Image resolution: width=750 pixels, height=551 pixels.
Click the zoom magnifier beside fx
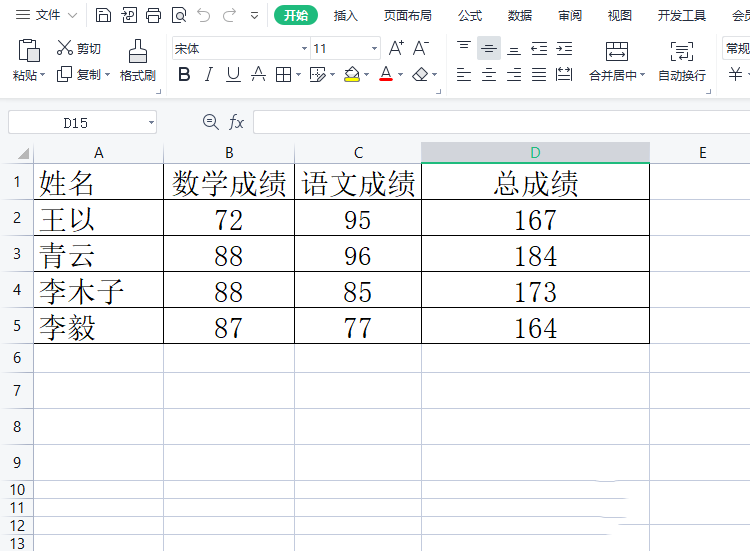[210, 122]
